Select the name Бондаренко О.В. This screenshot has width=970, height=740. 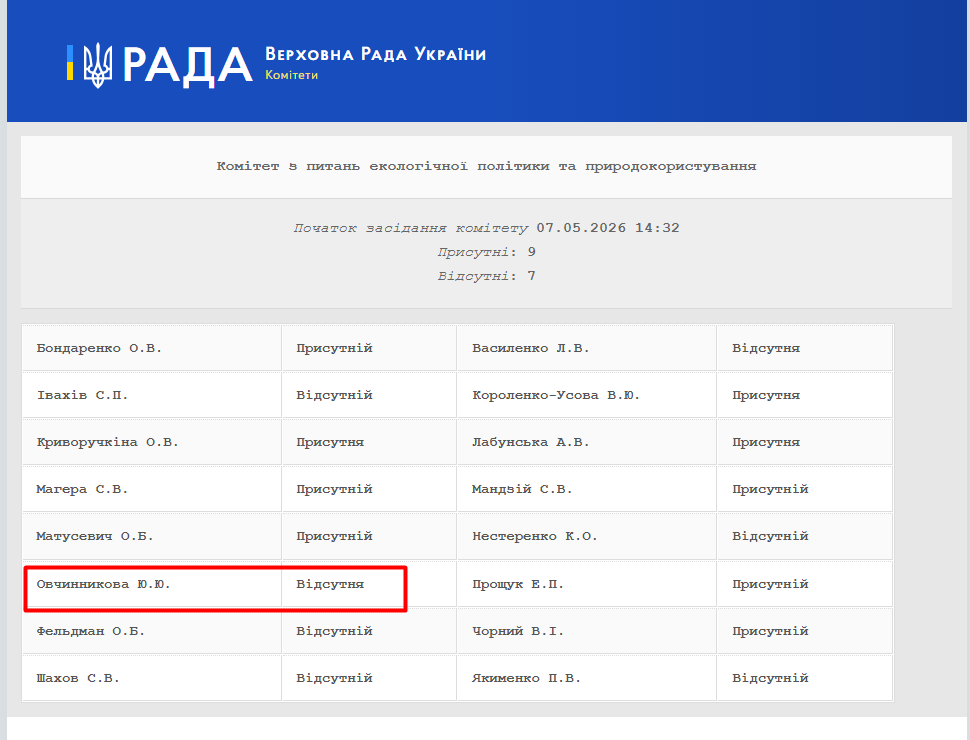(x=99, y=348)
